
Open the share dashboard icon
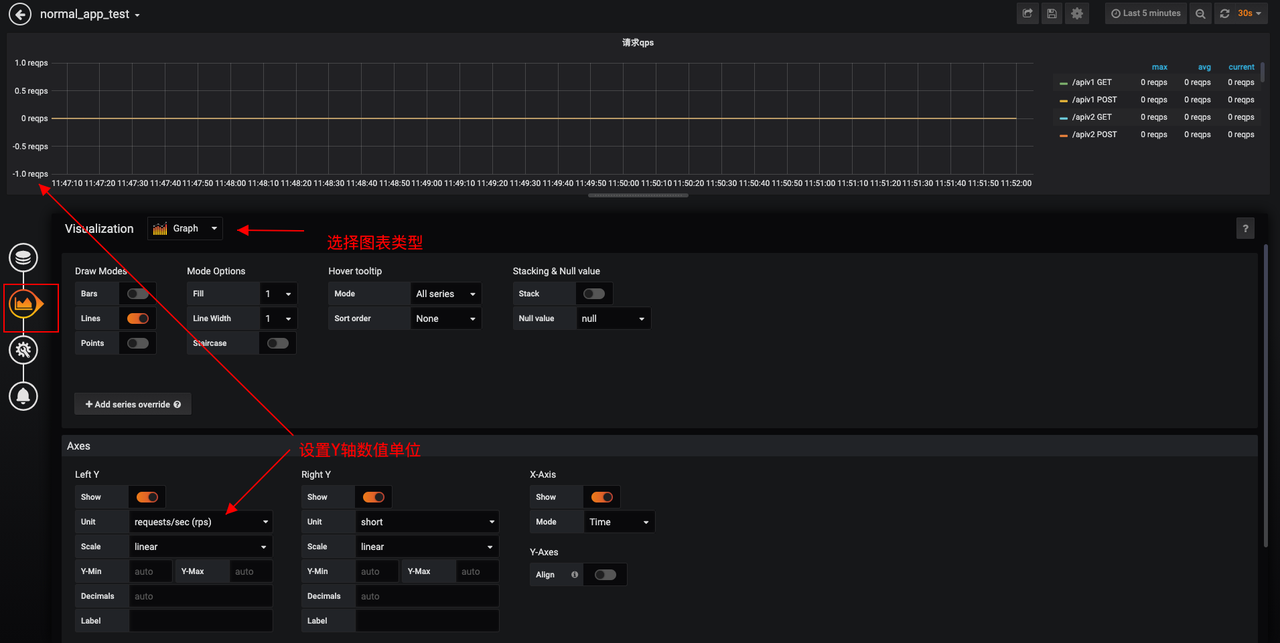pos(1027,13)
